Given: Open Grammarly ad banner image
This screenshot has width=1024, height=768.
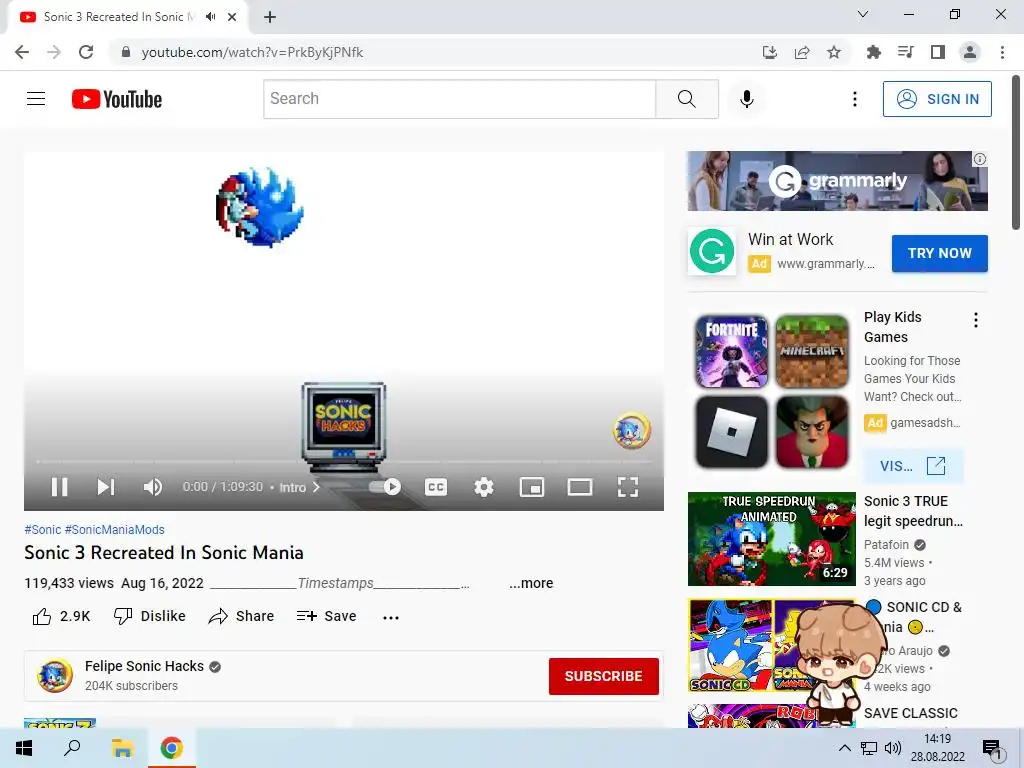Looking at the screenshot, I should click(x=837, y=181).
